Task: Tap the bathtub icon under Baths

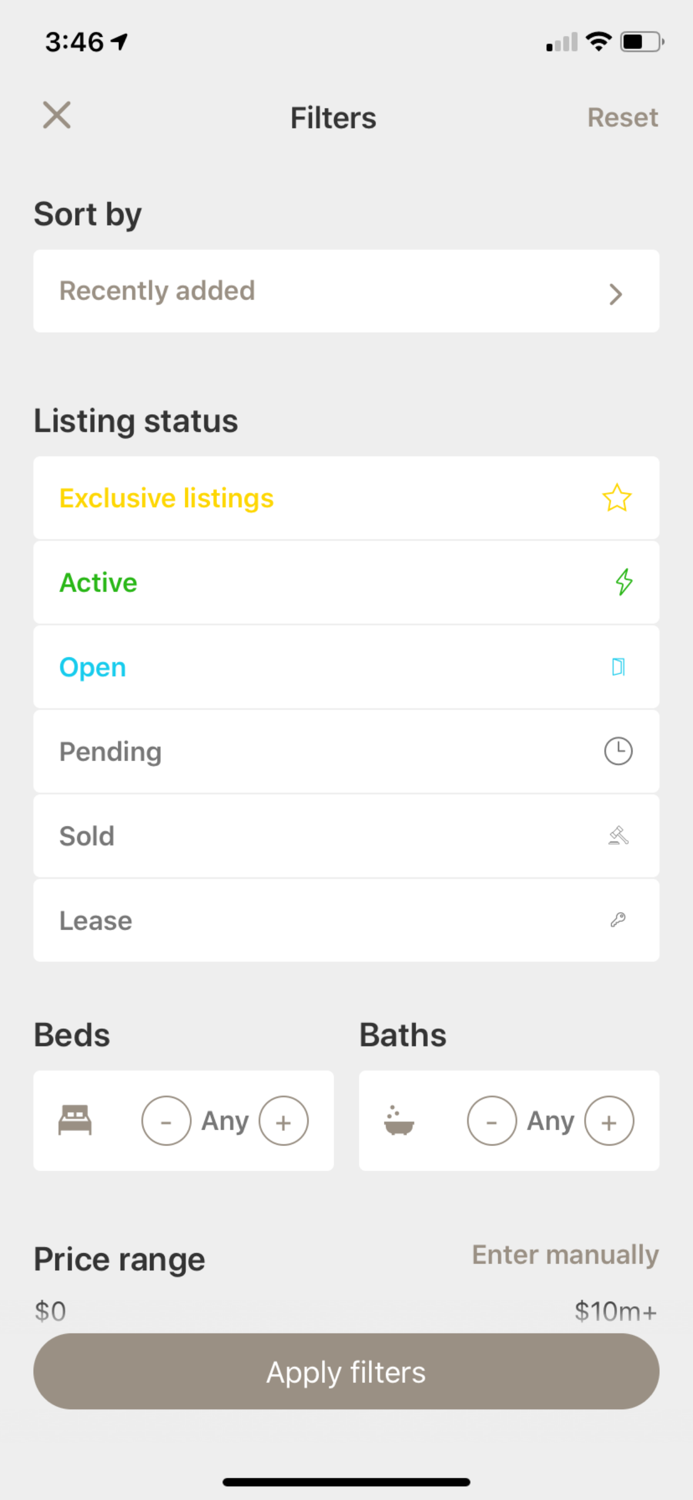Action: coord(399,1121)
